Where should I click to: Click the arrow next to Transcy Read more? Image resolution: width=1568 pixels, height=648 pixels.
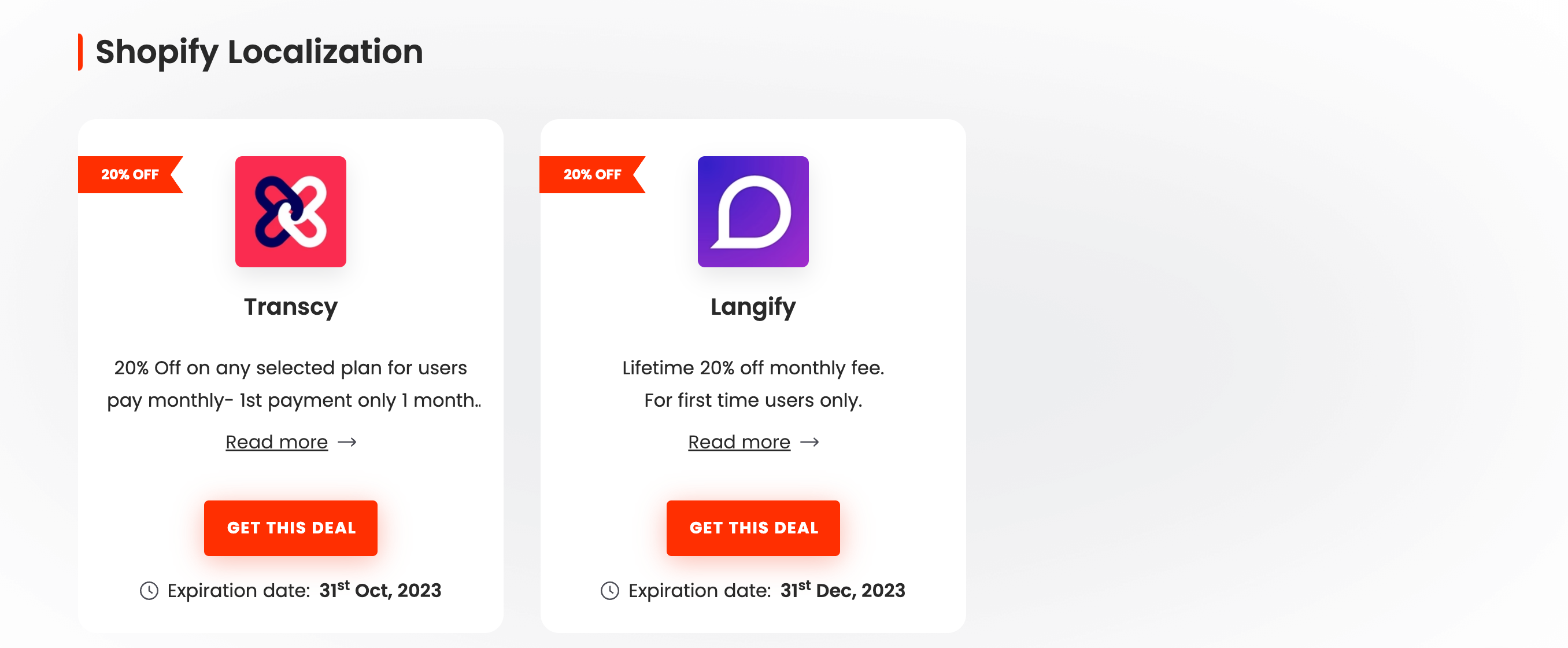pos(347,442)
